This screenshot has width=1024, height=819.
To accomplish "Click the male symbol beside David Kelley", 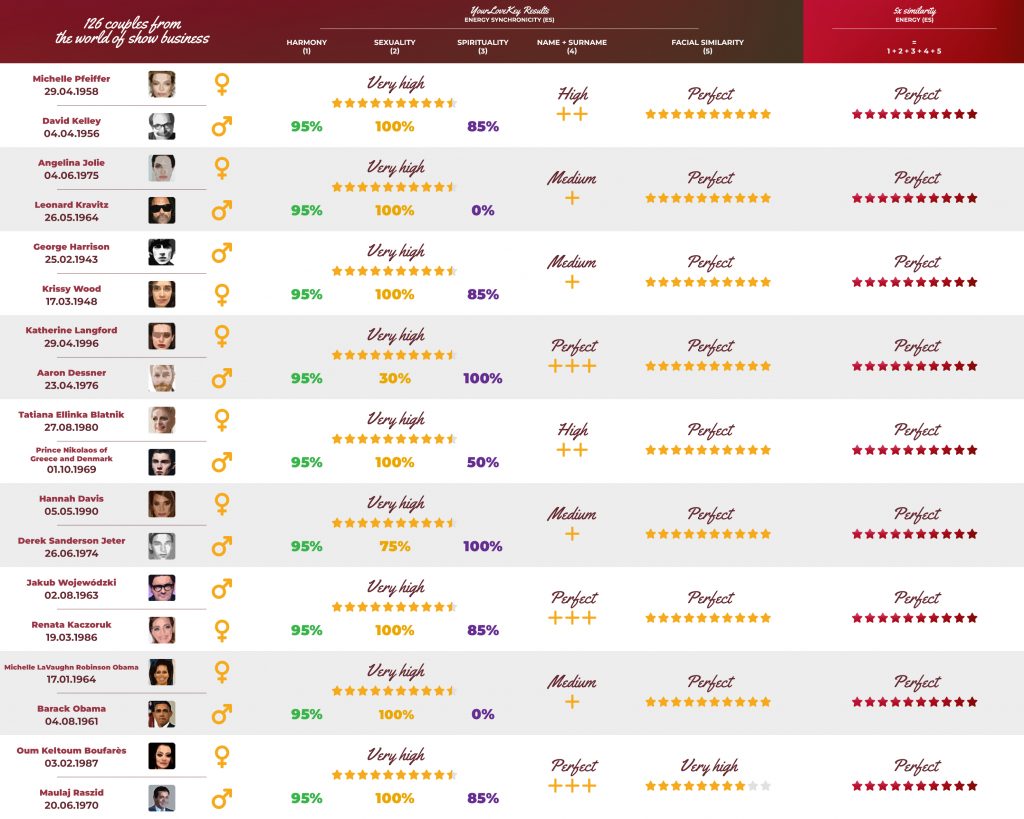I will (222, 127).
